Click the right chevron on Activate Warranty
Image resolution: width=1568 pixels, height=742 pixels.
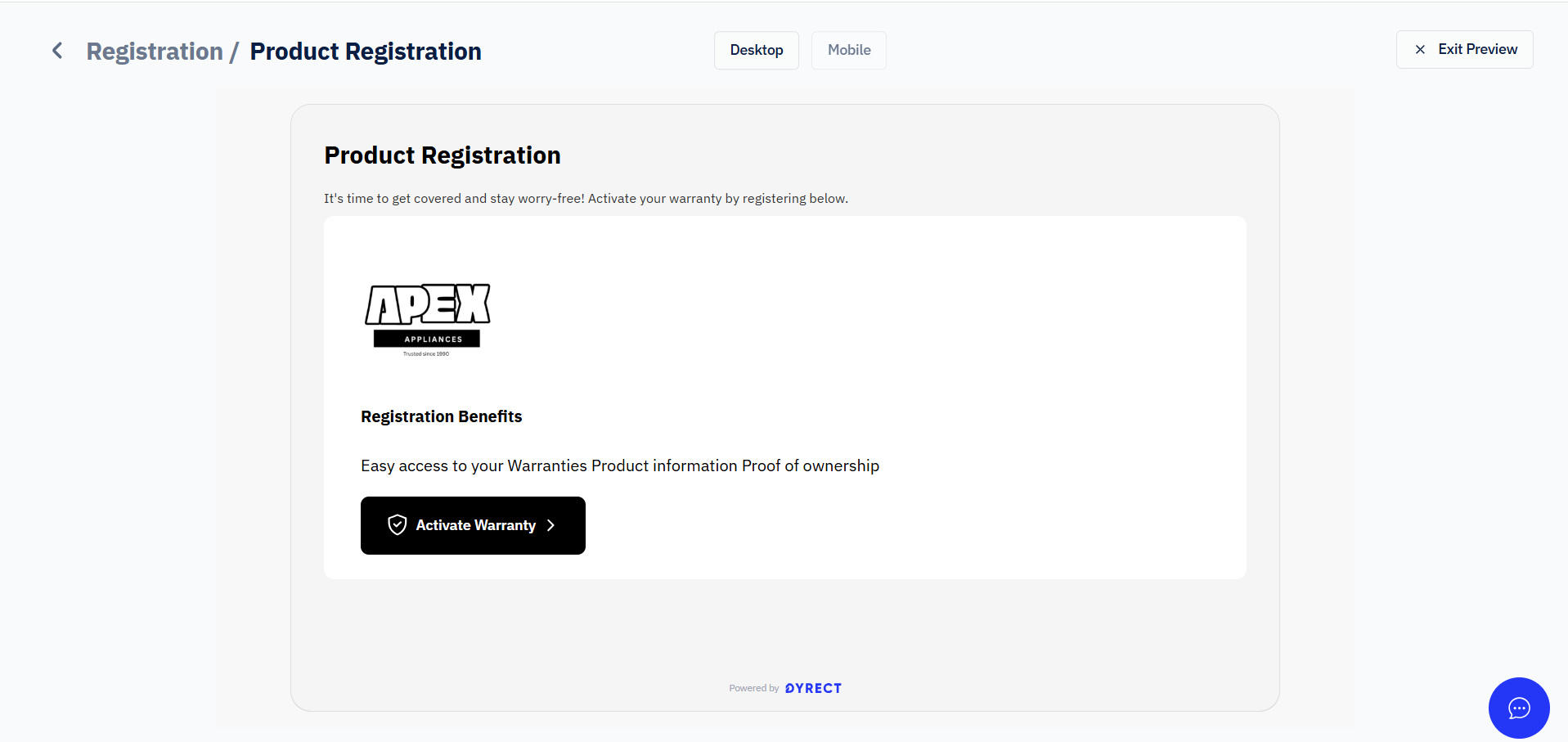550,525
